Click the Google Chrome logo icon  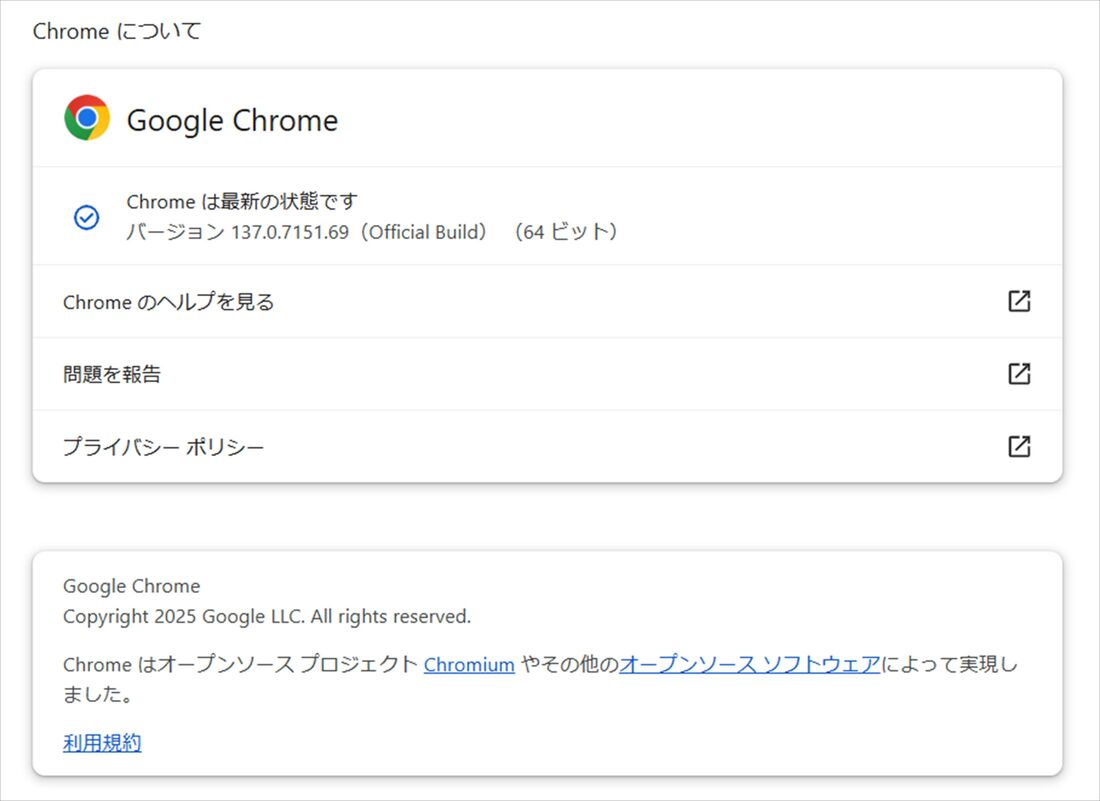click(x=87, y=118)
